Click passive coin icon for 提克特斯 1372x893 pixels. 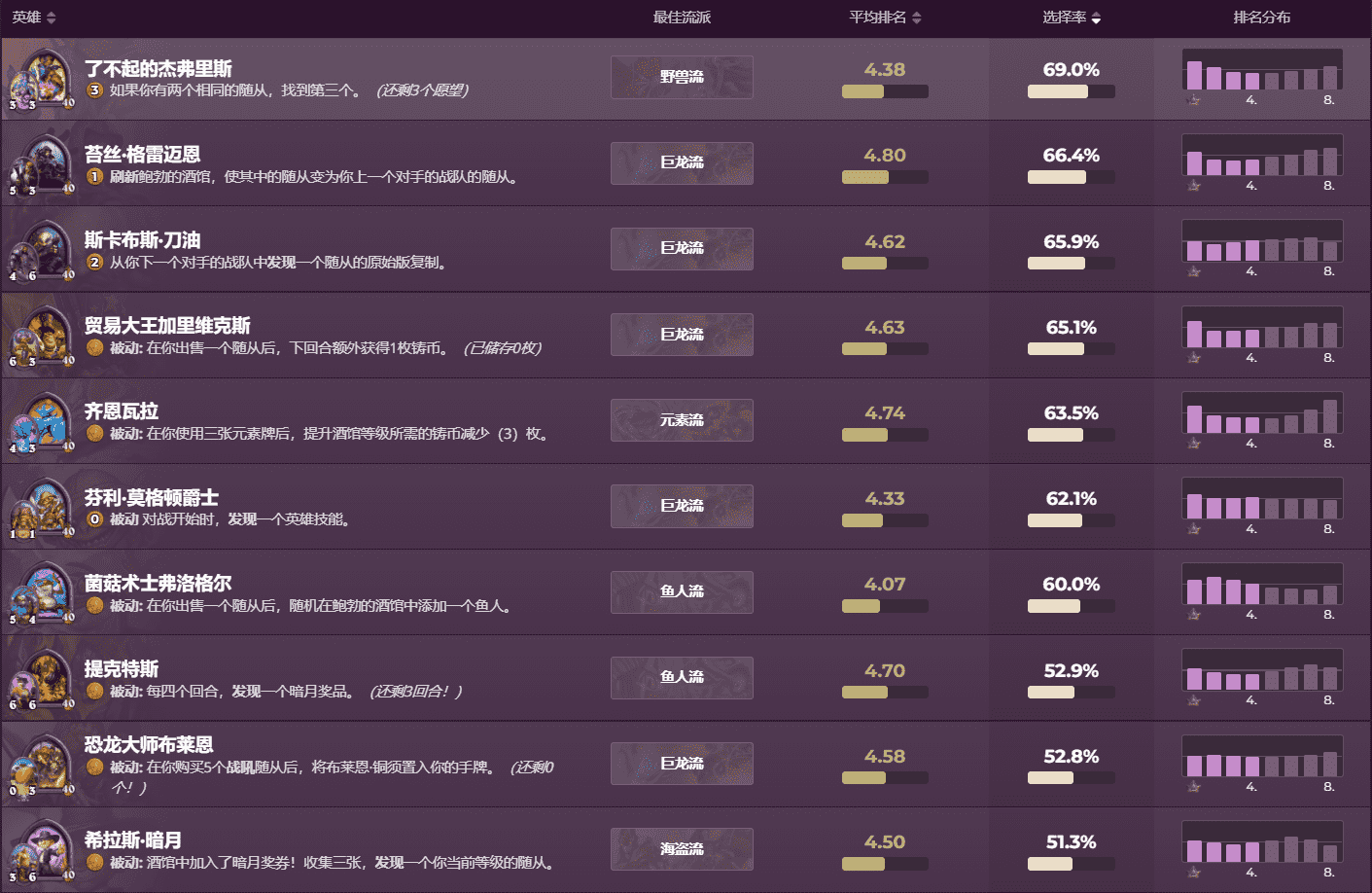(94, 692)
